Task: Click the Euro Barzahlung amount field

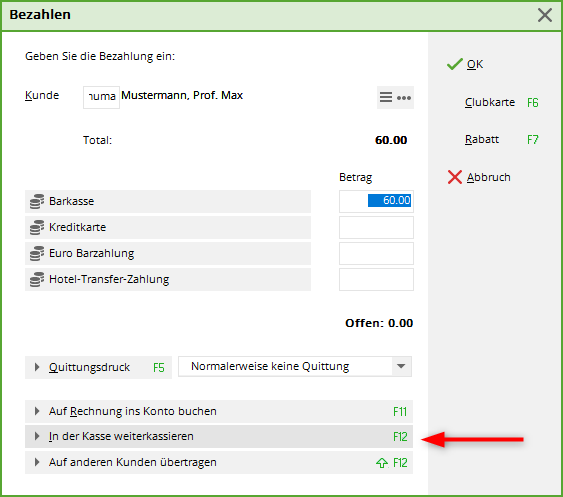Action: 376,254
